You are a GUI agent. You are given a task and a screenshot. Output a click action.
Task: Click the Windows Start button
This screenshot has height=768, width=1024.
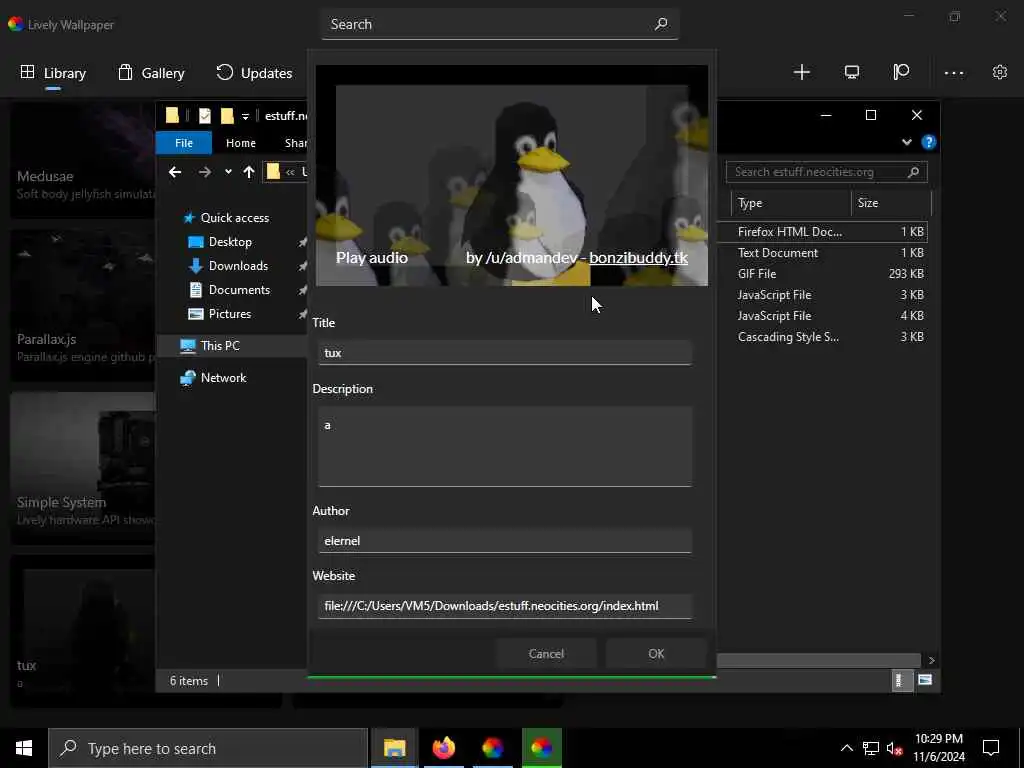coord(24,748)
